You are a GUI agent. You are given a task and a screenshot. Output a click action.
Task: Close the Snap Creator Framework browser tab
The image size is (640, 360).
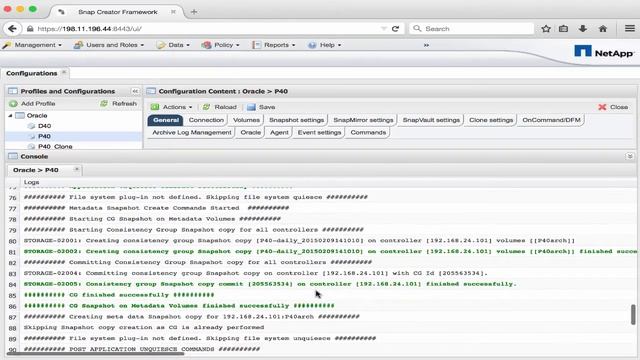pos(173,12)
